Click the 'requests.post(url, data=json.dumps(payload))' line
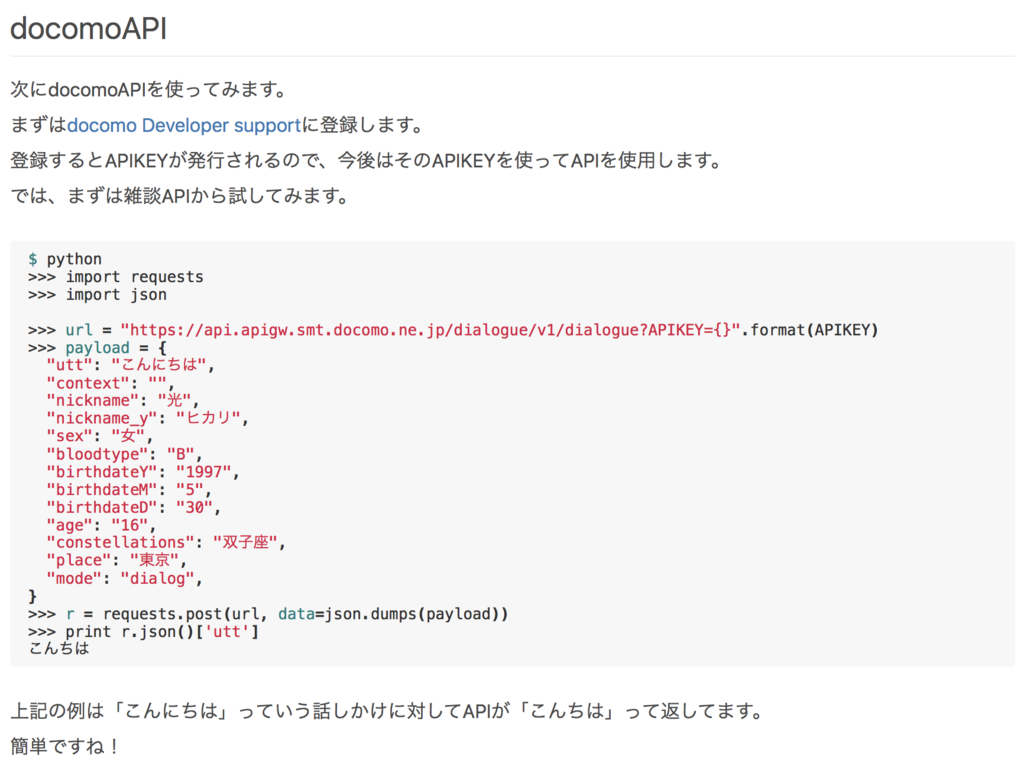 [x=268, y=614]
